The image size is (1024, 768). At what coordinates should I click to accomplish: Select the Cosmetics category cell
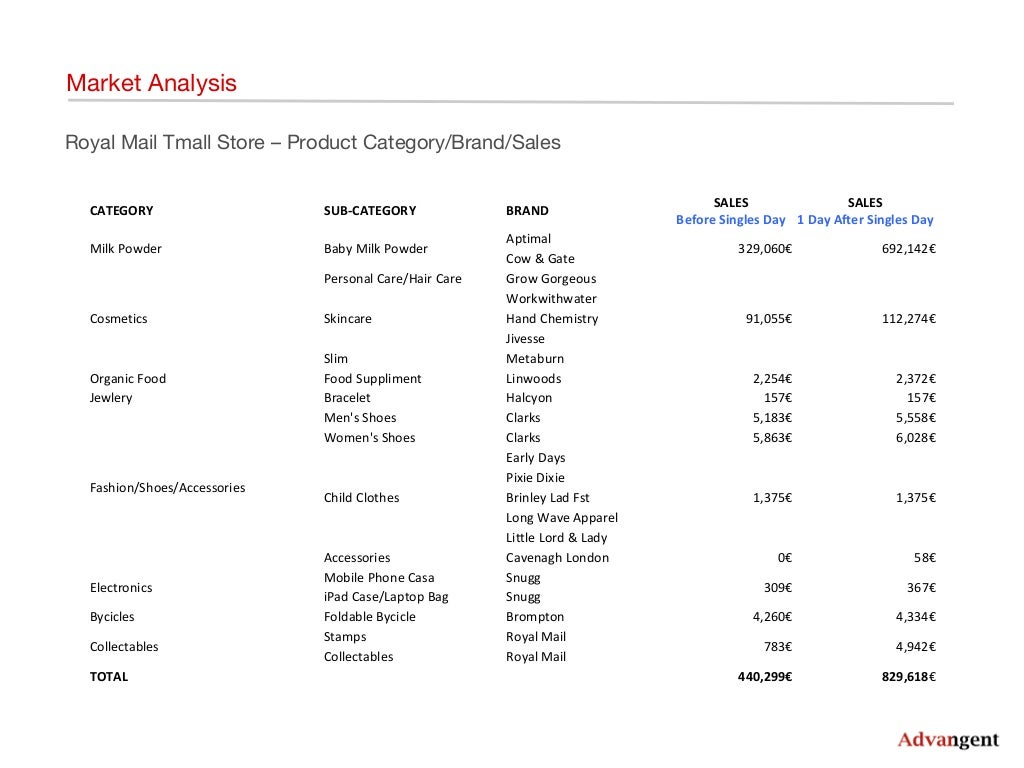(118, 319)
